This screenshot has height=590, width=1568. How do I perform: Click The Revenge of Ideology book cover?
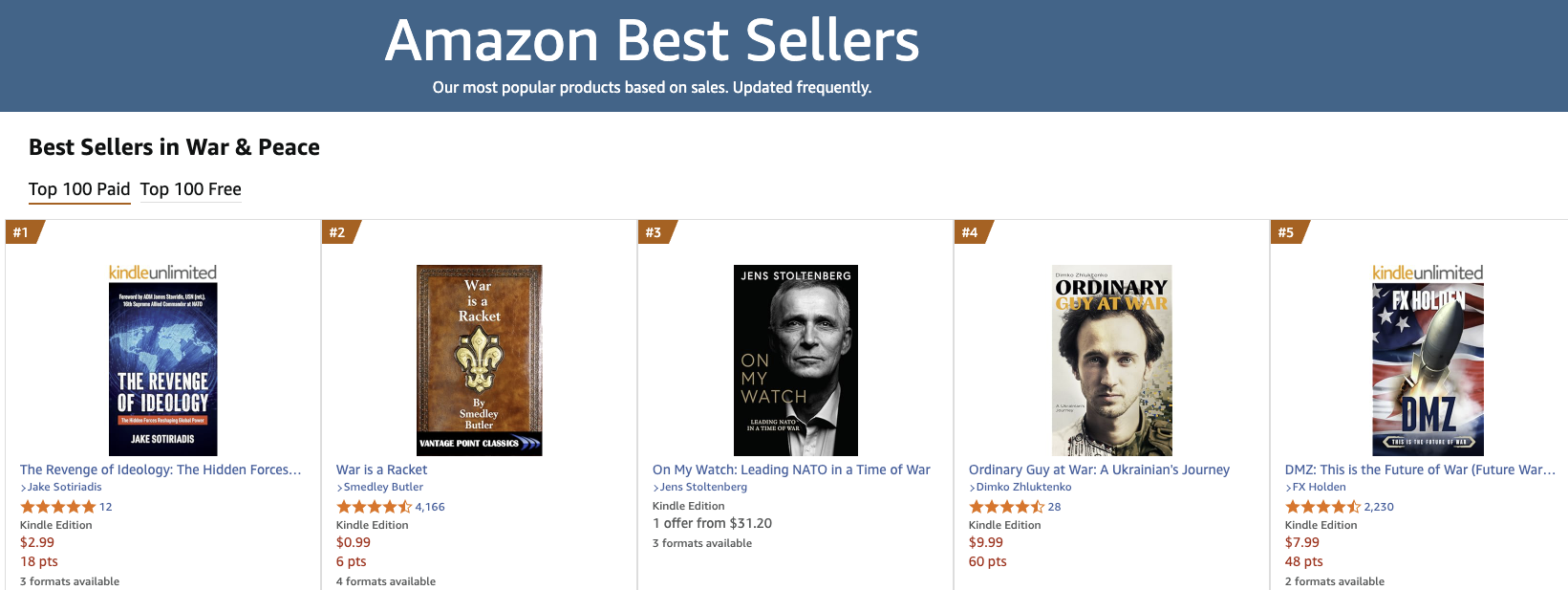pos(162,368)
